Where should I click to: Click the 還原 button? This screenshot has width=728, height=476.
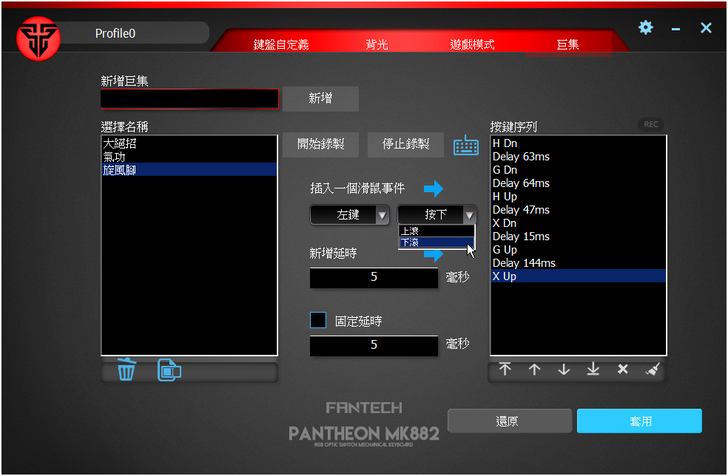tap(509, 421)
